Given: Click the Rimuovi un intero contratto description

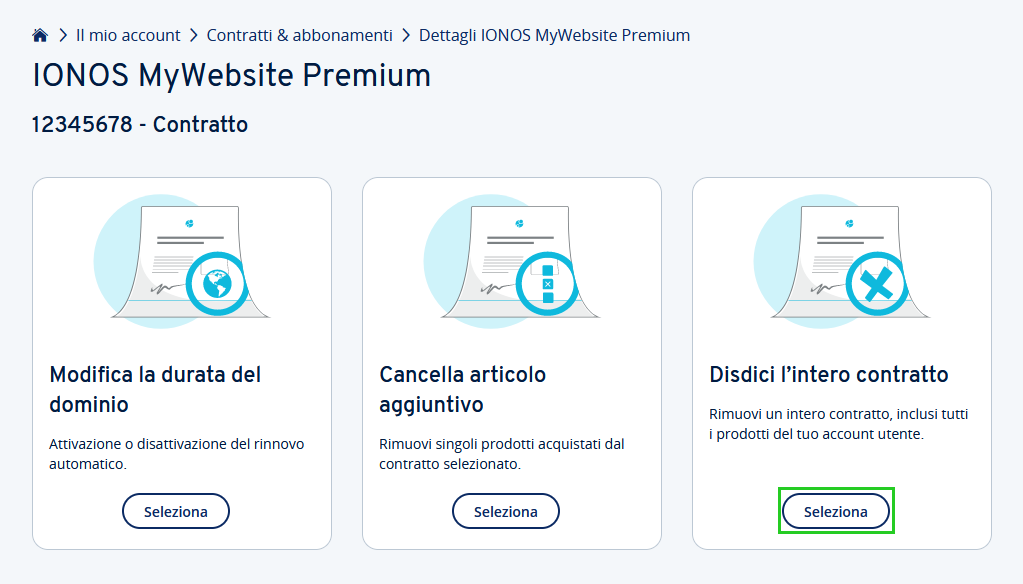Looking at the screenshot, I should click(x=838, y=424).
